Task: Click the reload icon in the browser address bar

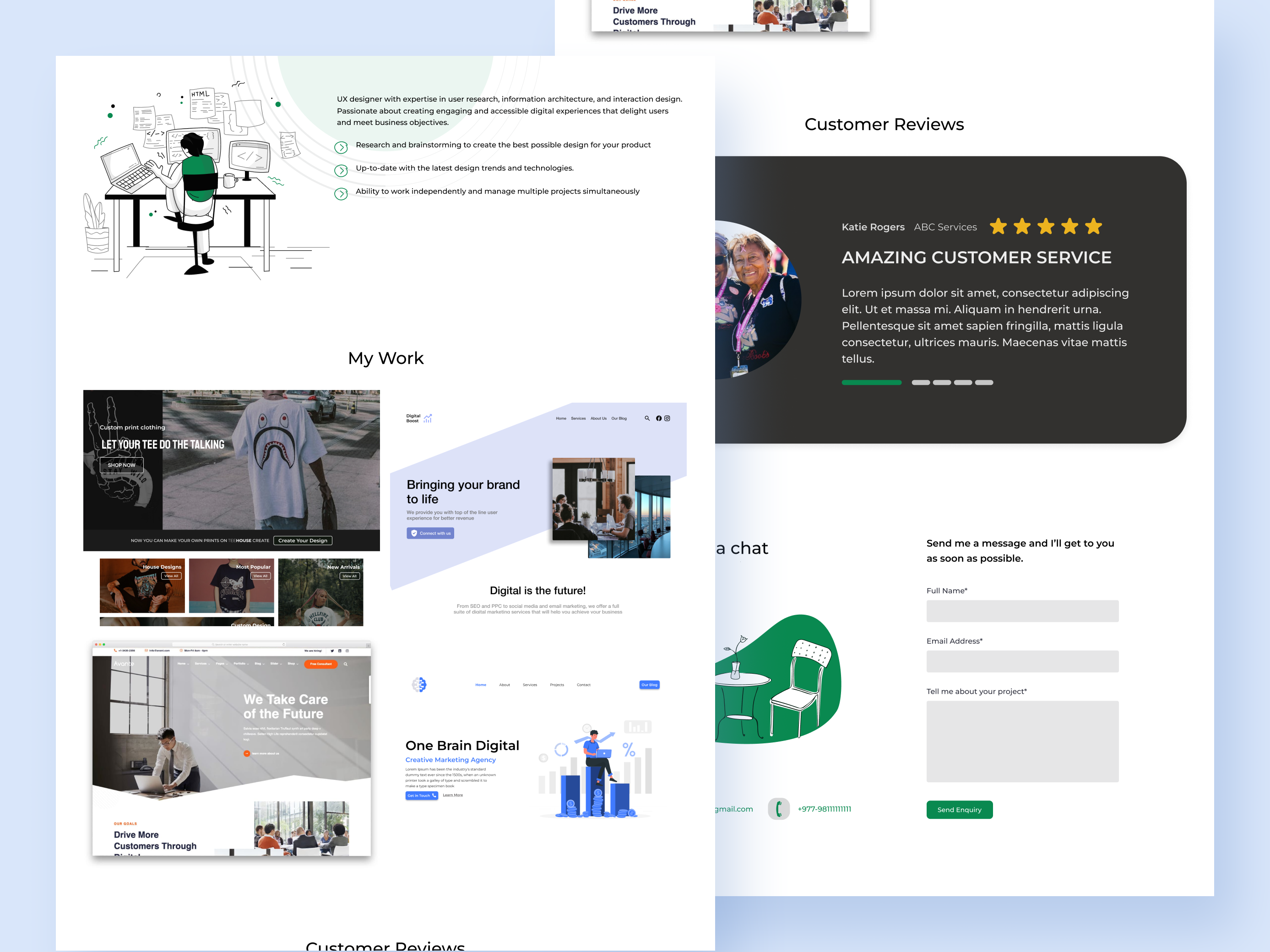Action: coord(284,645)
